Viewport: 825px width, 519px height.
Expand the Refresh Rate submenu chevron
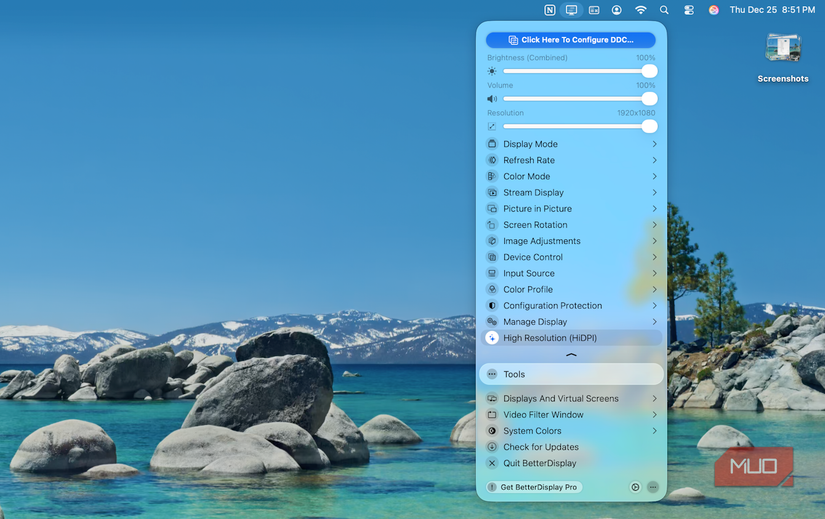(x=655, y=160)
